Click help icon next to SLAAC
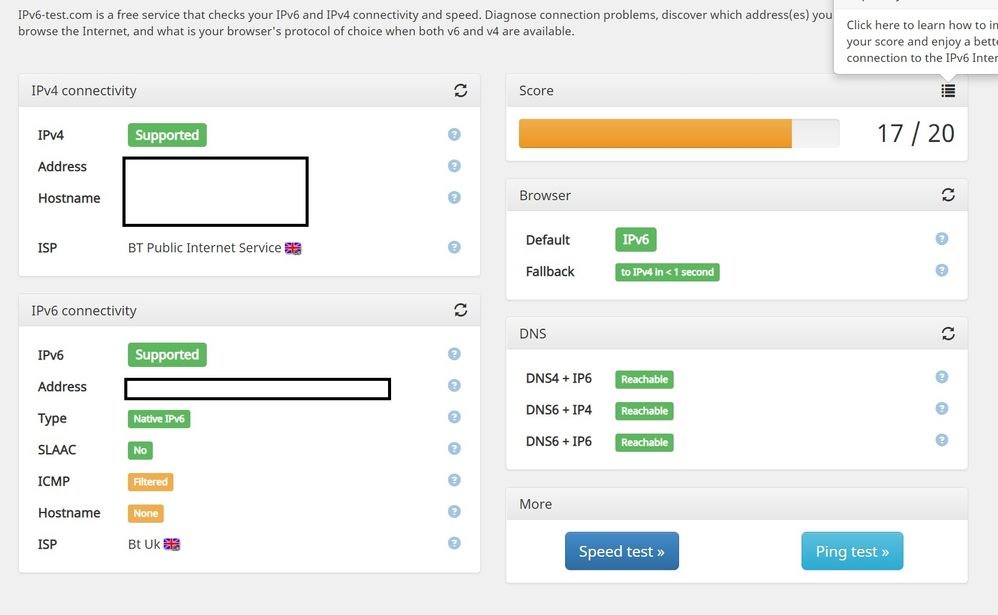Screen dimensions: 998x615 coord(454,449)
